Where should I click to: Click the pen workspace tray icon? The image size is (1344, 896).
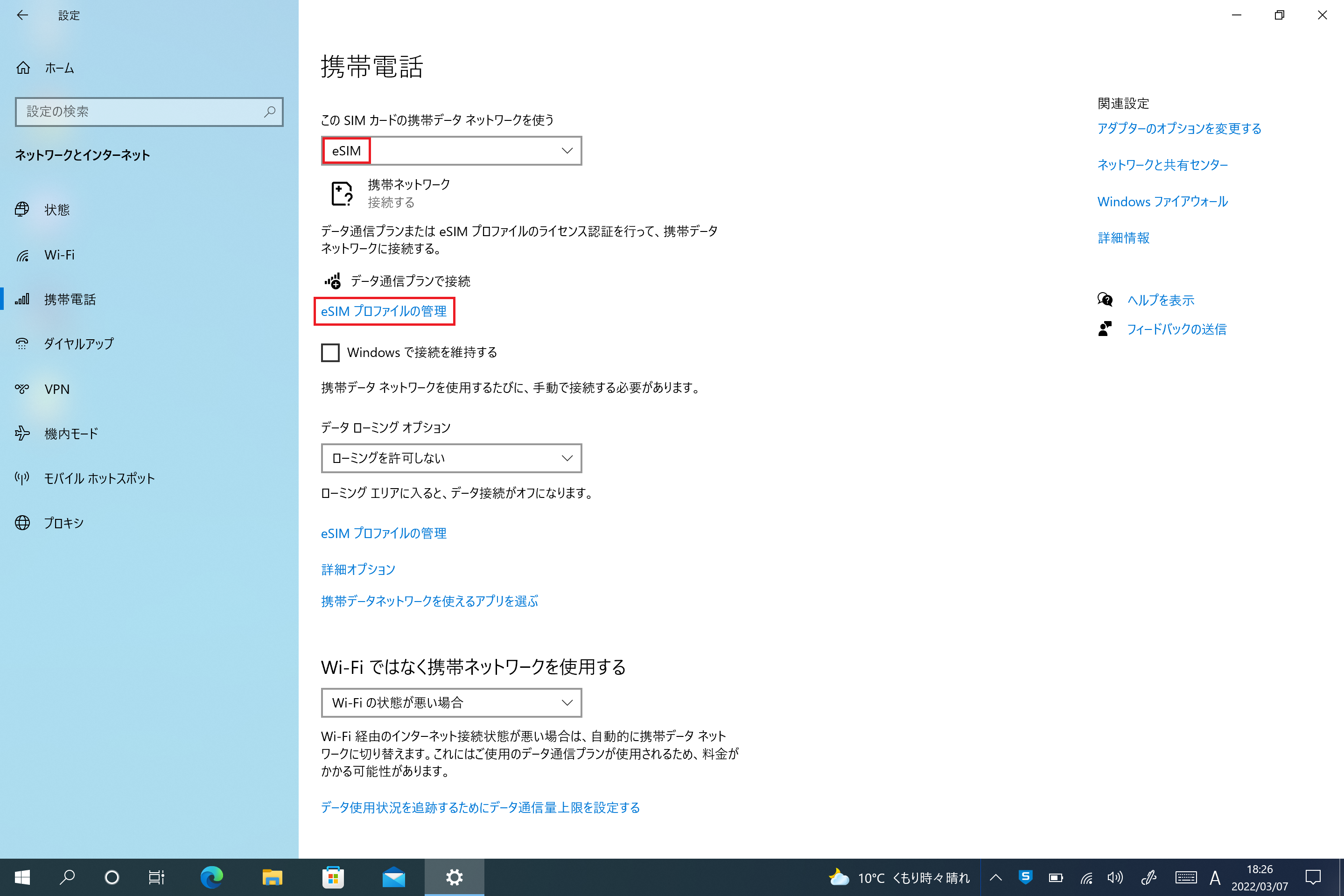coord(1148,877)
